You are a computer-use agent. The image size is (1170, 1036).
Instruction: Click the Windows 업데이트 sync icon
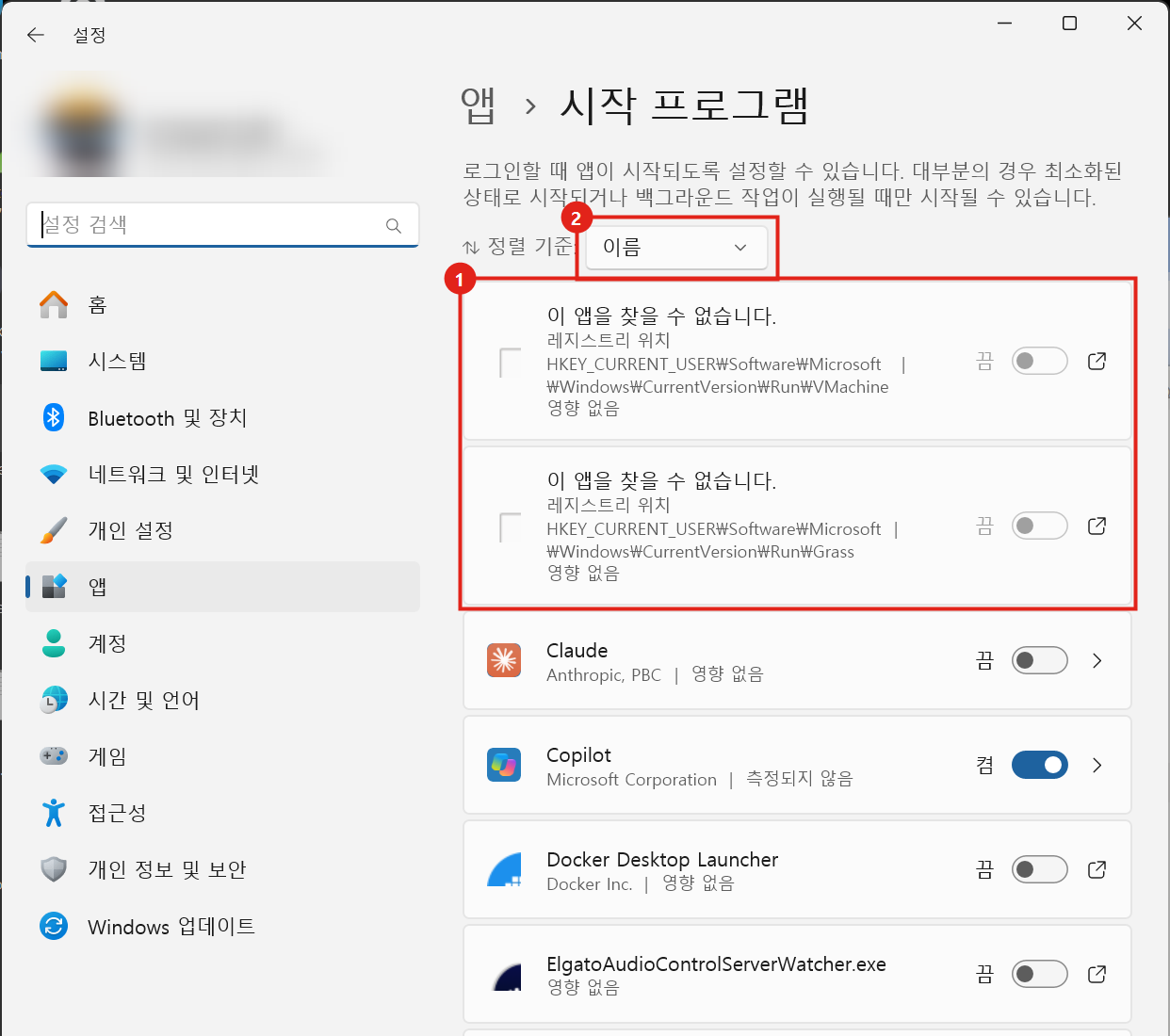click(x=54, y=926)
